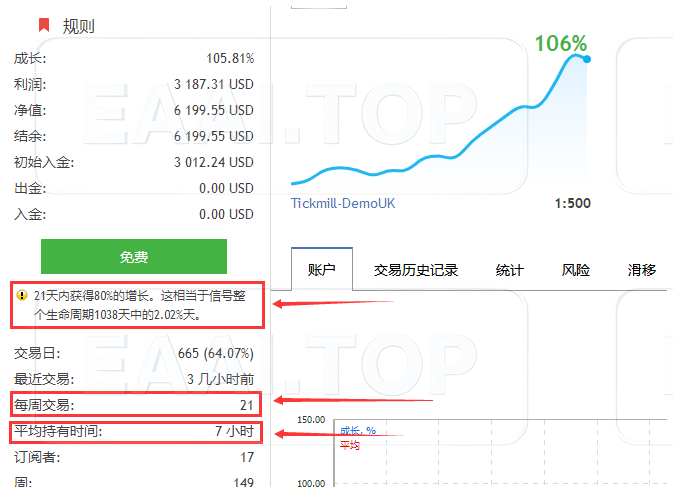
Task: Click the 平均持有时间 row
Action: (134, 432)
